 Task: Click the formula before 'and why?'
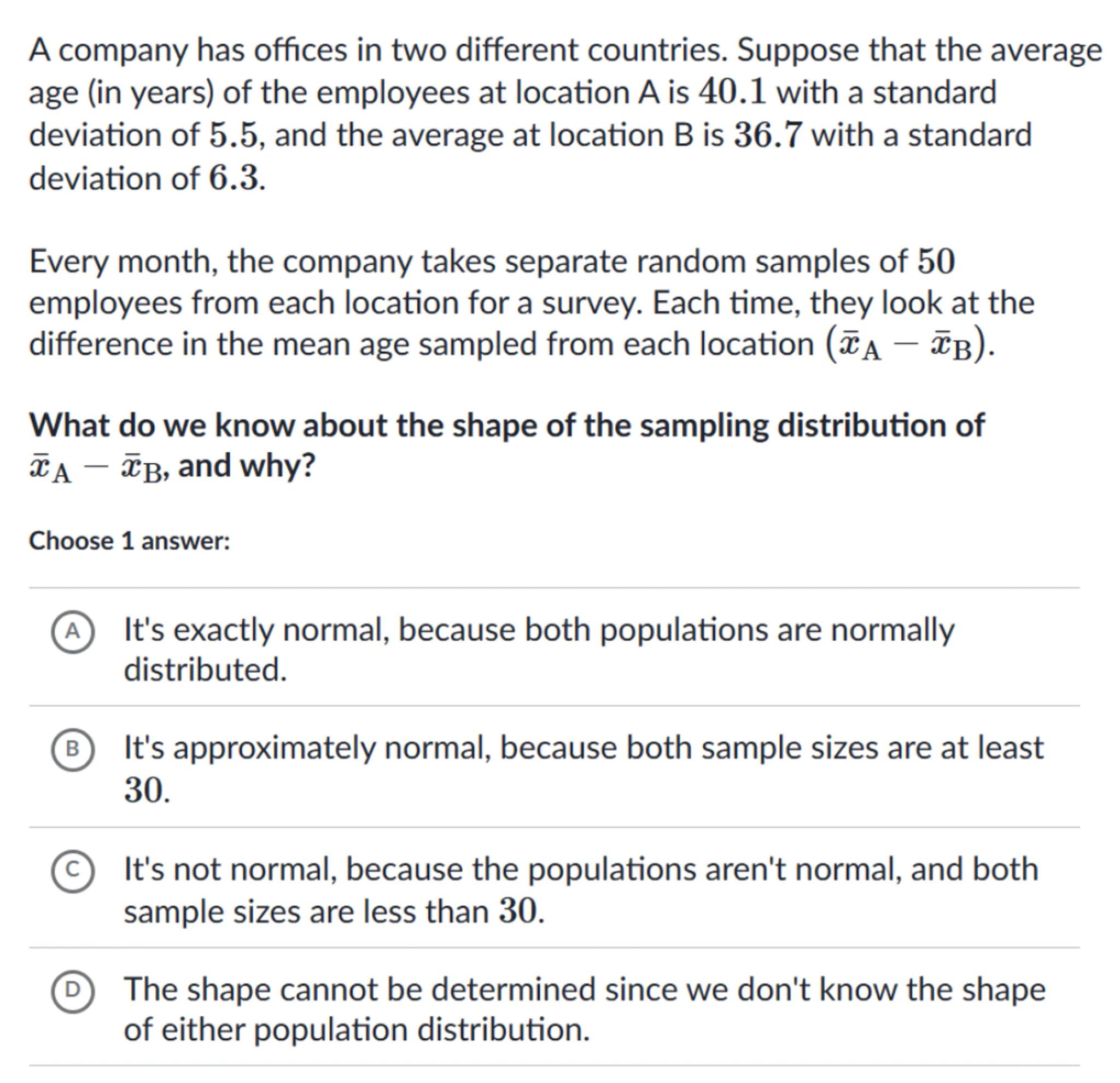97,469
